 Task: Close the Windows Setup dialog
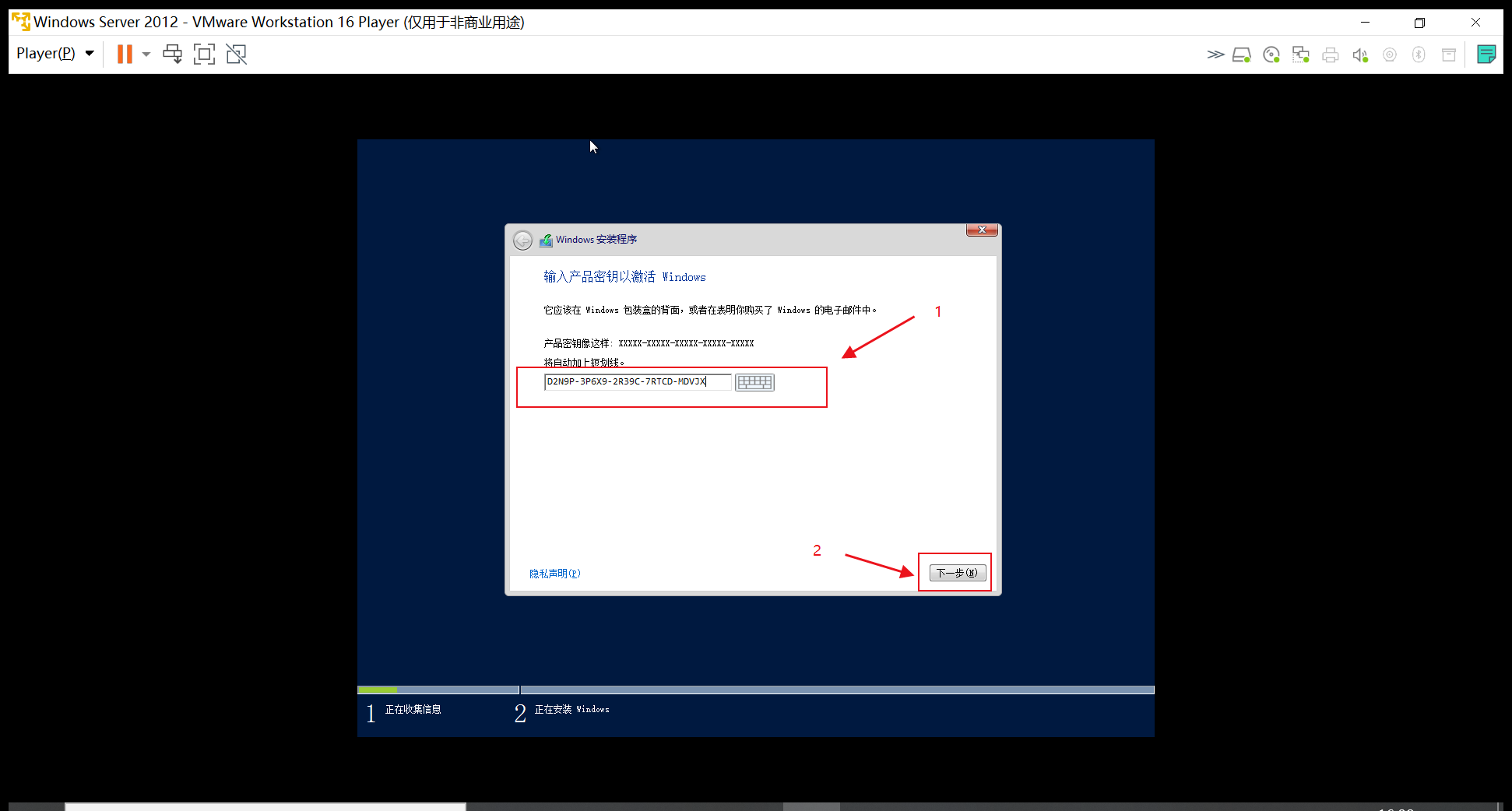(x=982, y=230)
